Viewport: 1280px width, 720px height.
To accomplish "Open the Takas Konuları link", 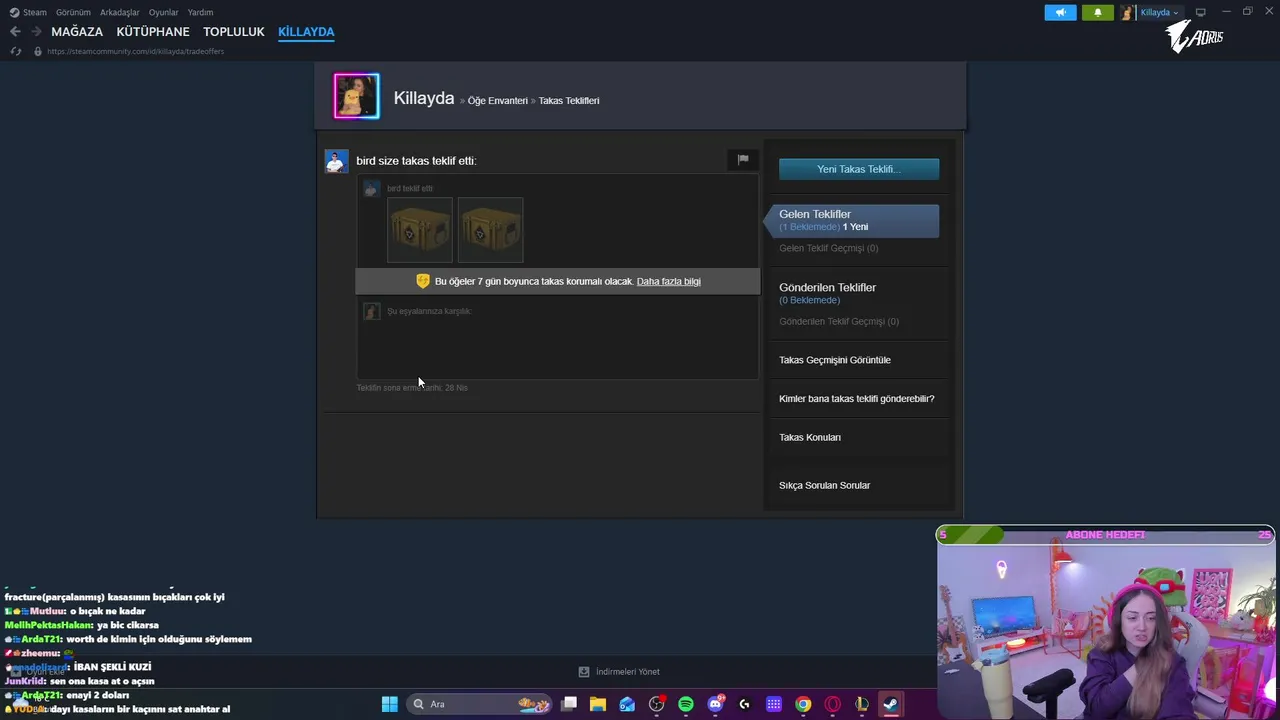I will (x=810, y=437).
